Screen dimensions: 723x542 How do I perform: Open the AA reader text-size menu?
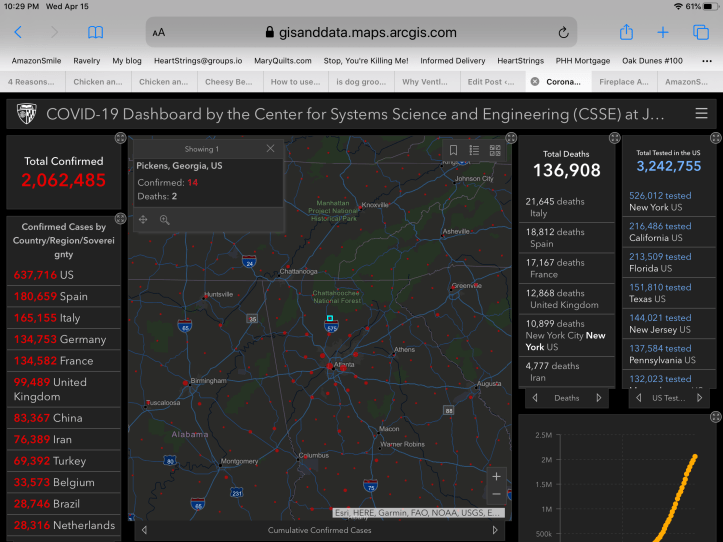[x=159, y=32]
